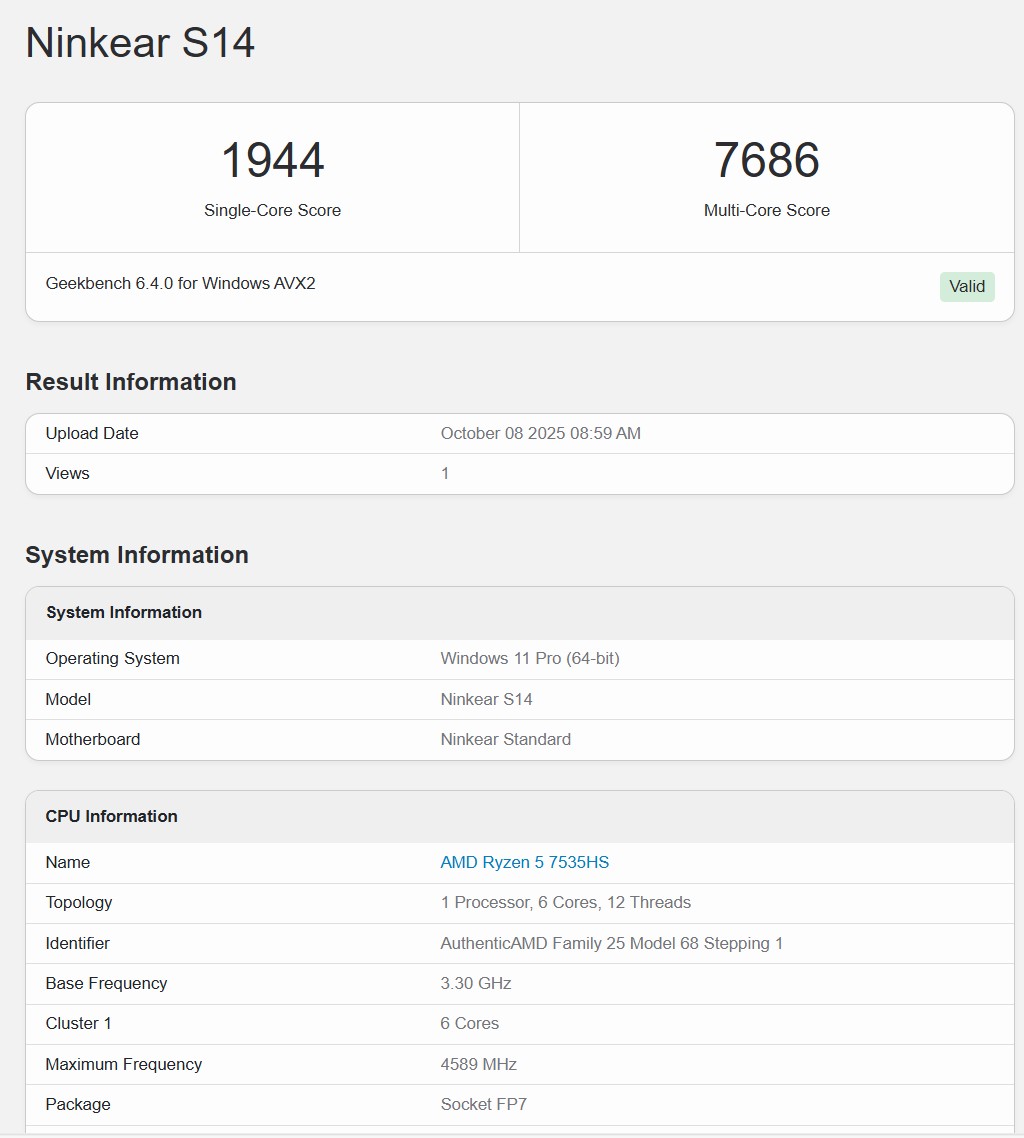Click the Result Information heading
This screenshot has width=1024, height=1138.
(131, 382)
